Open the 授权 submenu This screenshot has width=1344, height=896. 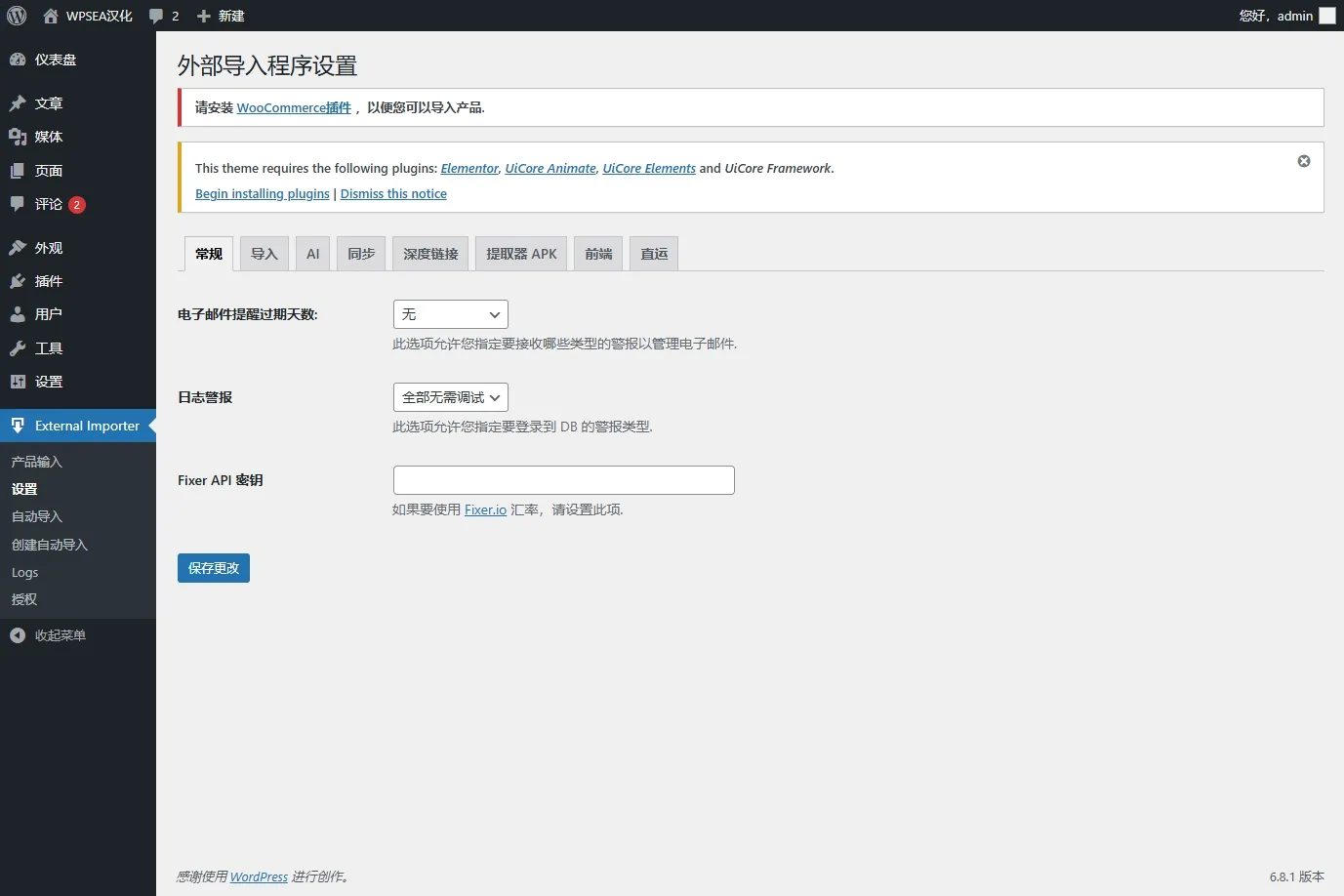pos(24,599)
